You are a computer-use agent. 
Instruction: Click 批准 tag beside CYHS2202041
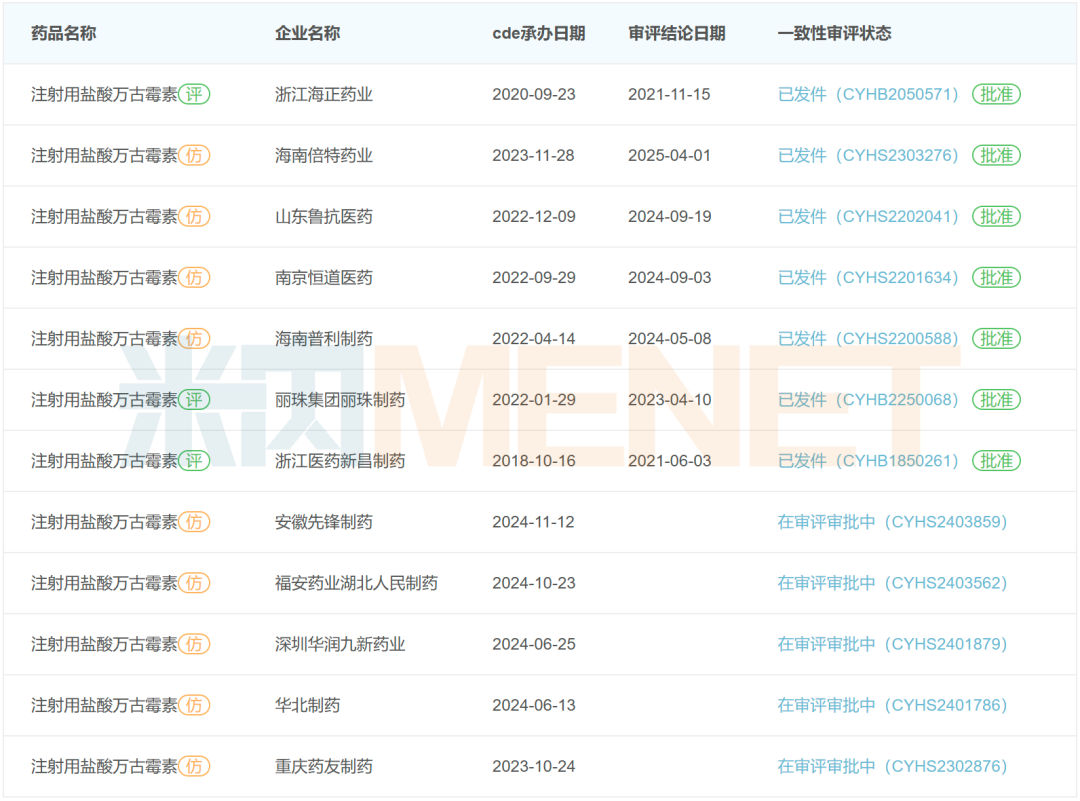tap(996, 217)
